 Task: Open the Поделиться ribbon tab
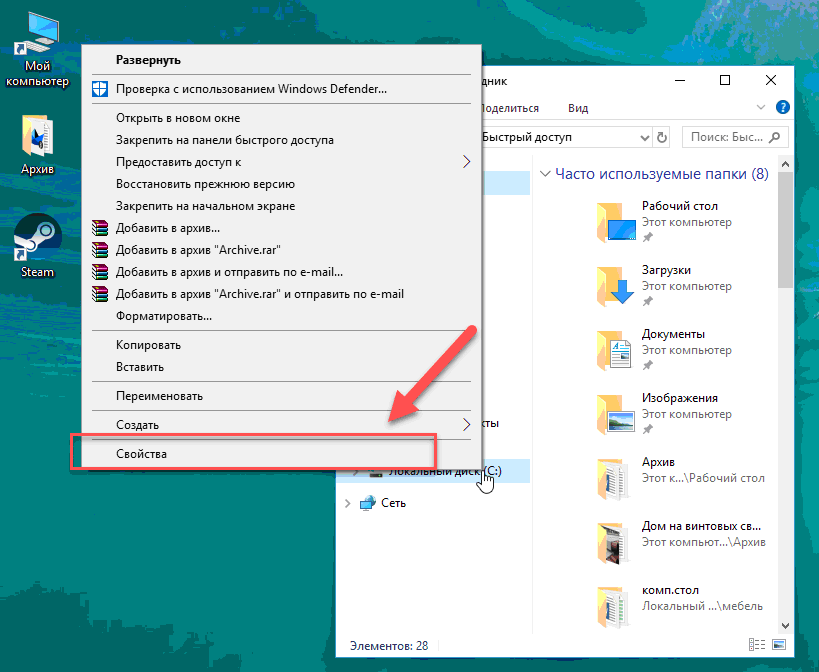pos(509,108)
